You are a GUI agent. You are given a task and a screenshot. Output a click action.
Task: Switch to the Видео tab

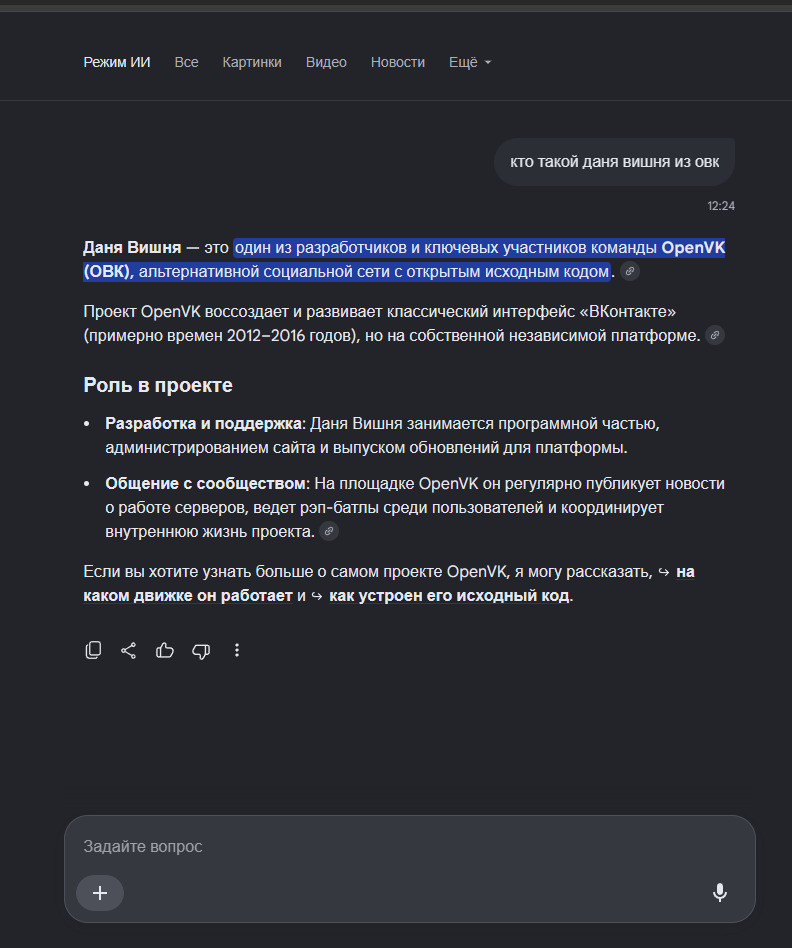coord(326,62)
